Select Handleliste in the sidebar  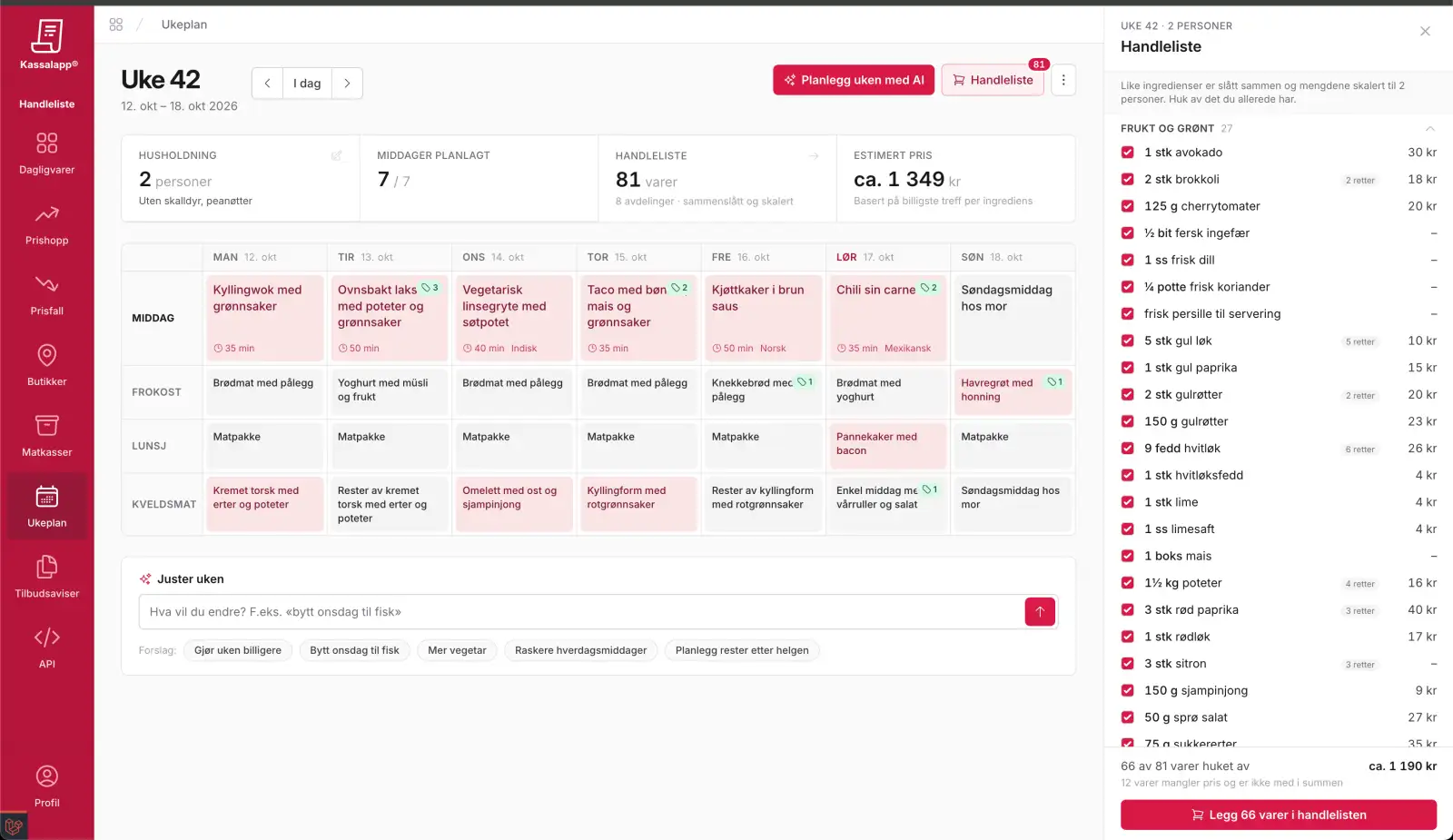(47, 104)
